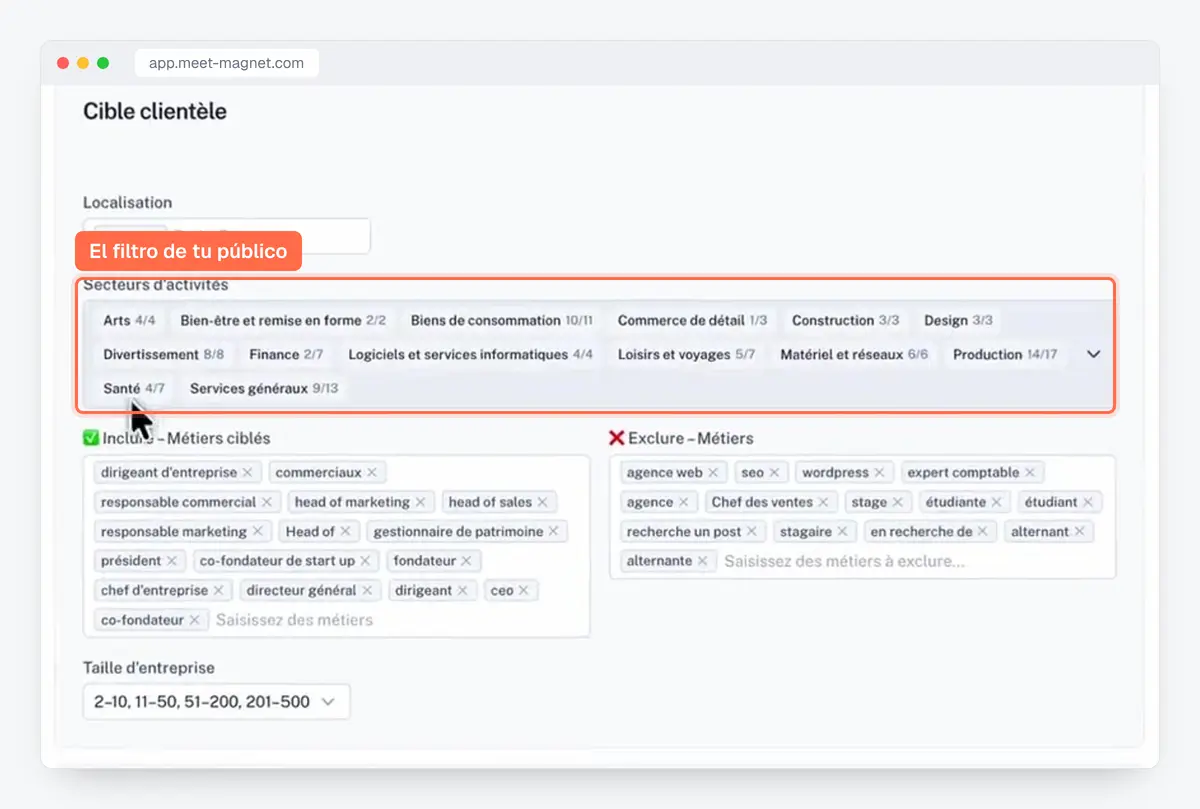The height and width of the screenshot is (809, 1200).
Task: Select Logiciels et services informatiques sector
Action: point(470,354)
